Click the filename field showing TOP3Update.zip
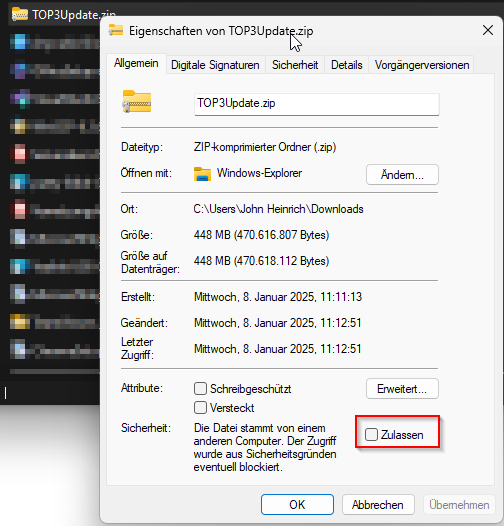This screenshot has width=504, height=526. point(317,104)
